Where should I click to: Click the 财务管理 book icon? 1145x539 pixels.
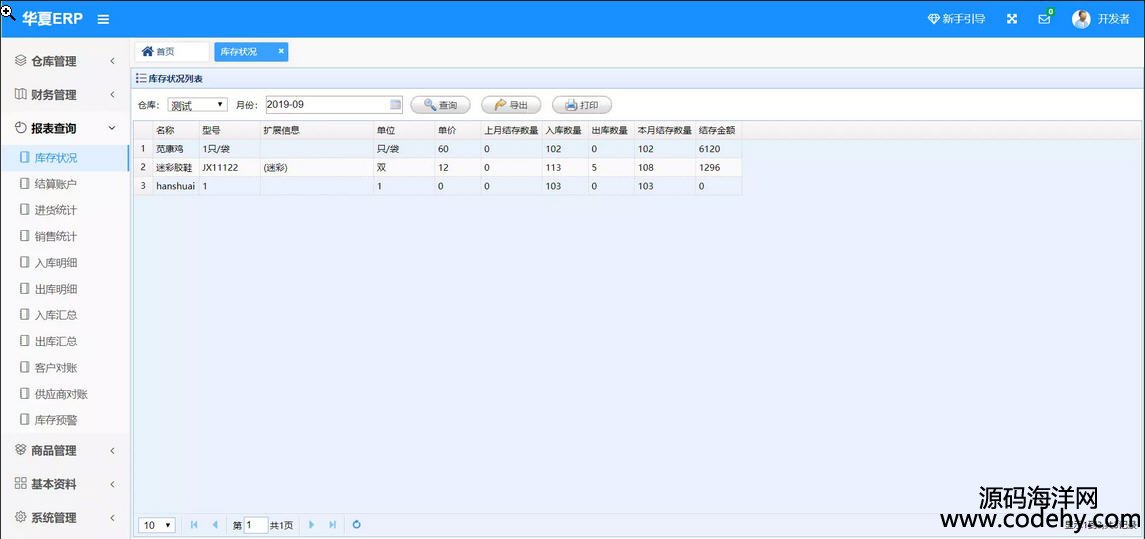[20, 94]
